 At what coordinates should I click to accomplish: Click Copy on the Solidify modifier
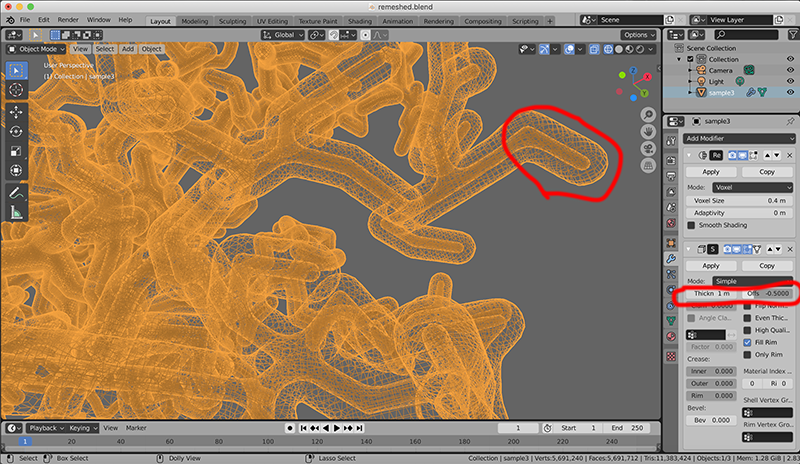(767, 265)
